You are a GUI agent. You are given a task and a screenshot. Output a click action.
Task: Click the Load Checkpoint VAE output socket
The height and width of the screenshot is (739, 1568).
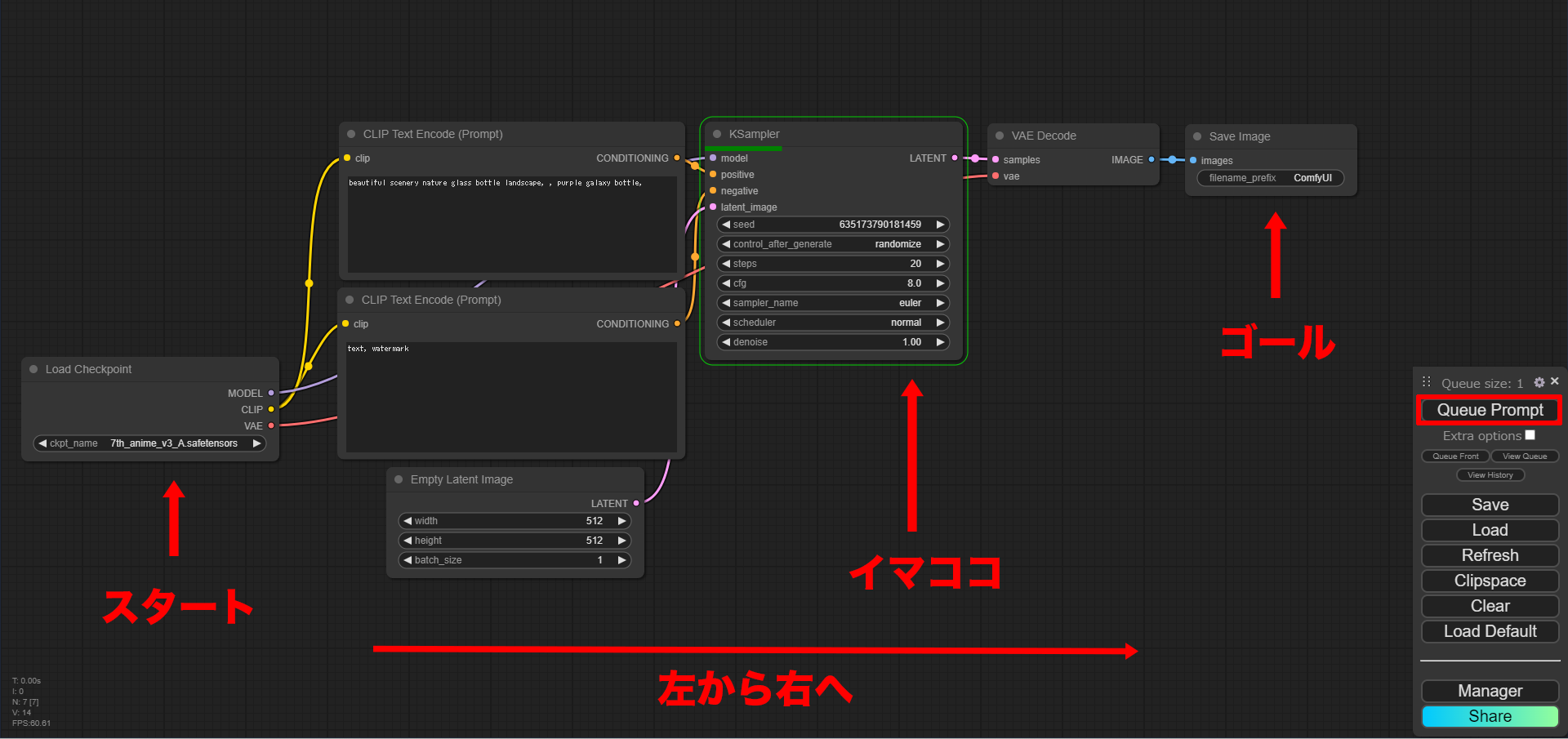[271, 426]
